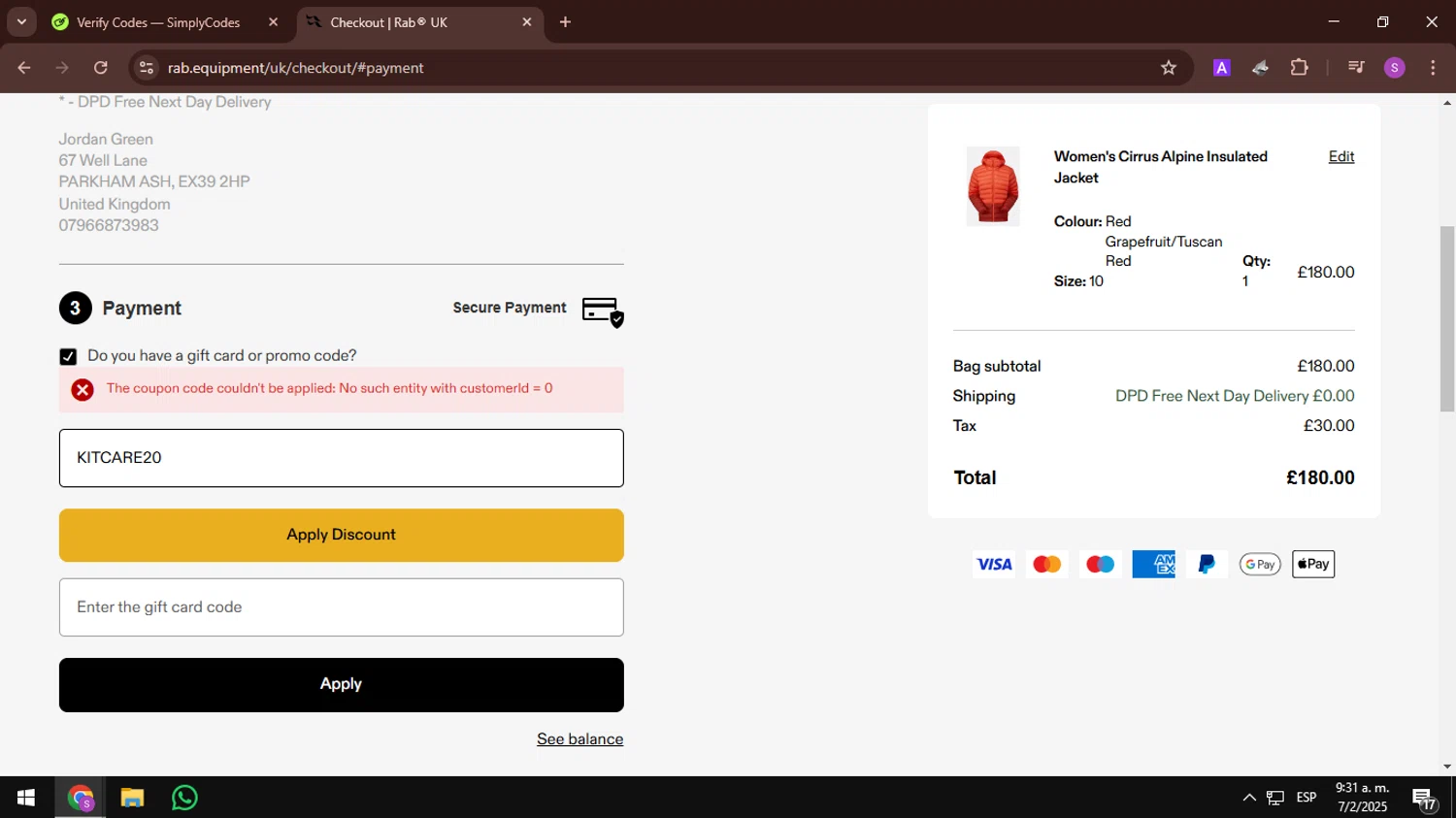The width and height of the screenshot is (1456, 818).
Task: Click the Bag subtotal £180.00 value
Action: 1326,366
